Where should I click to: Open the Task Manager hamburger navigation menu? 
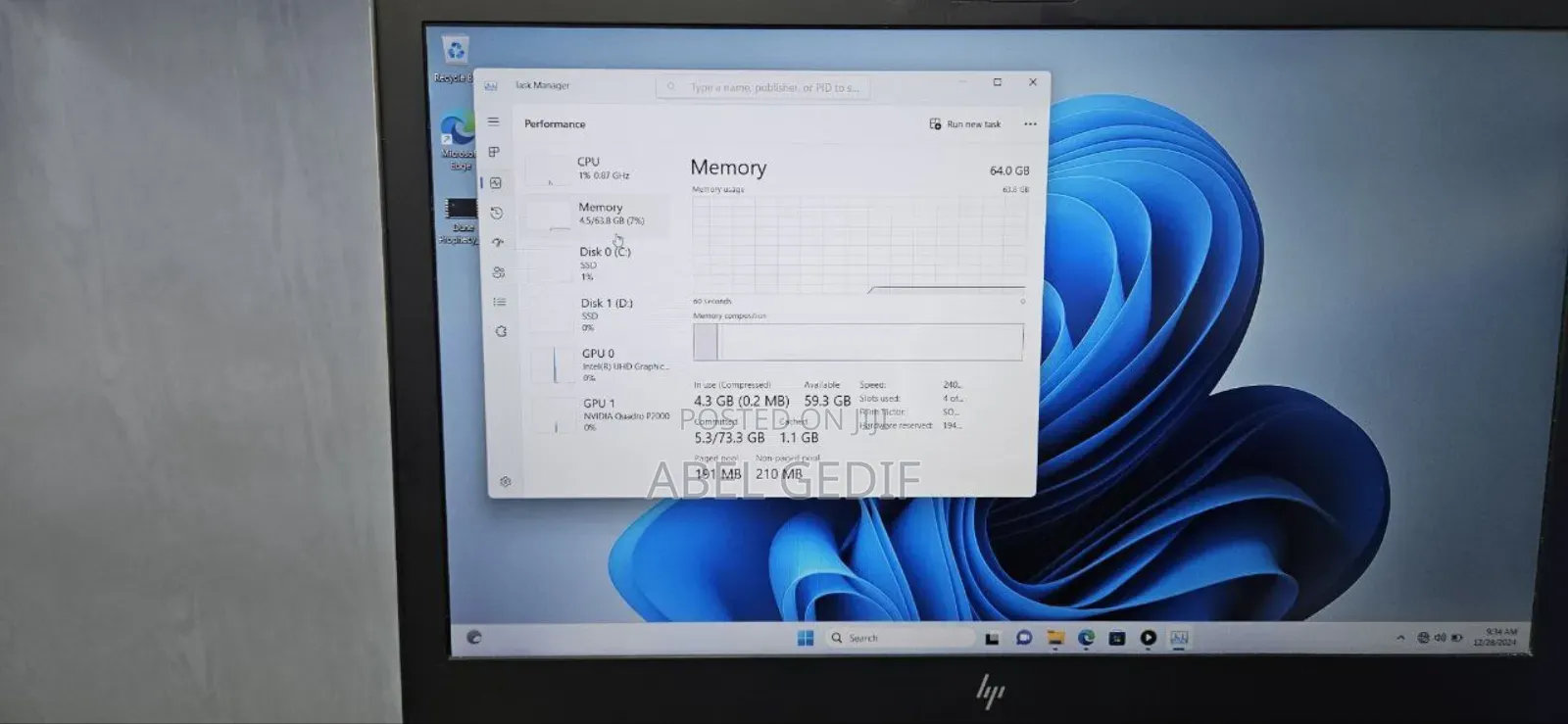493,121
